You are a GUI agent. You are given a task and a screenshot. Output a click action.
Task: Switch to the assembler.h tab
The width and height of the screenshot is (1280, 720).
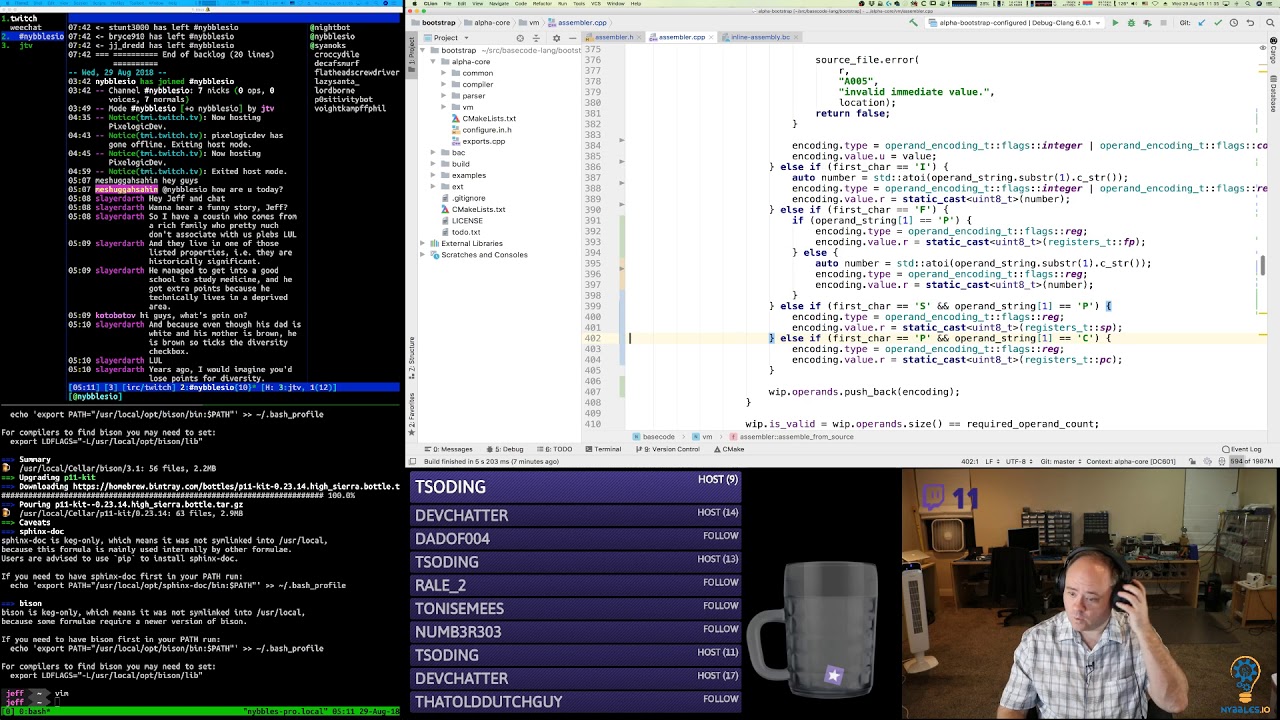(614, 37)
